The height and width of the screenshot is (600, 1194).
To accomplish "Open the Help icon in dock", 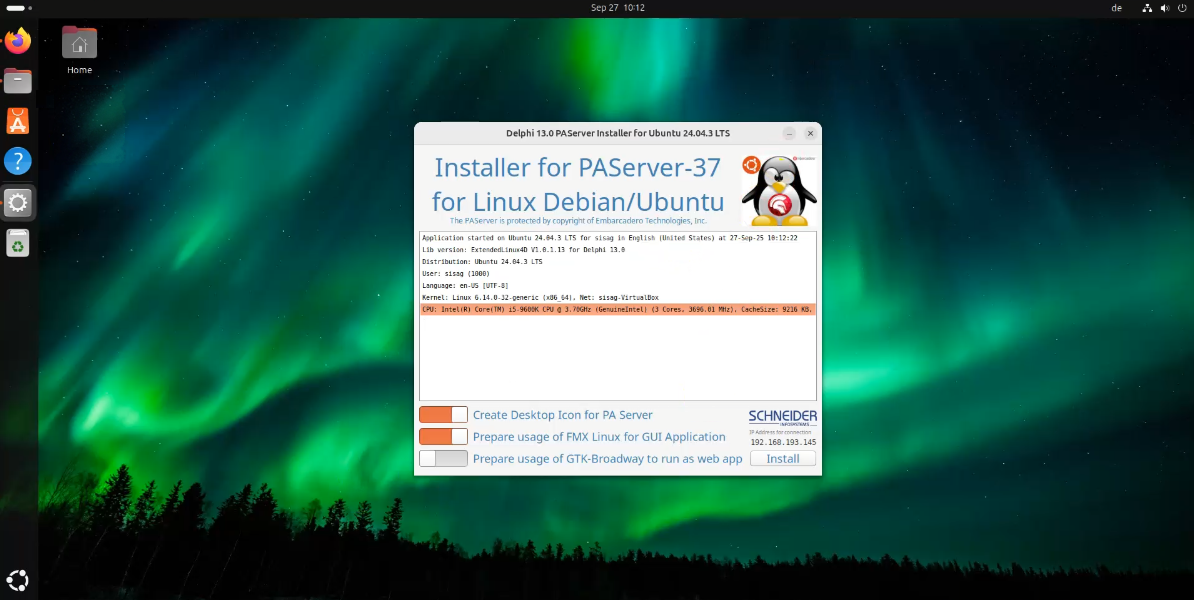I will [x=18, y=161].
